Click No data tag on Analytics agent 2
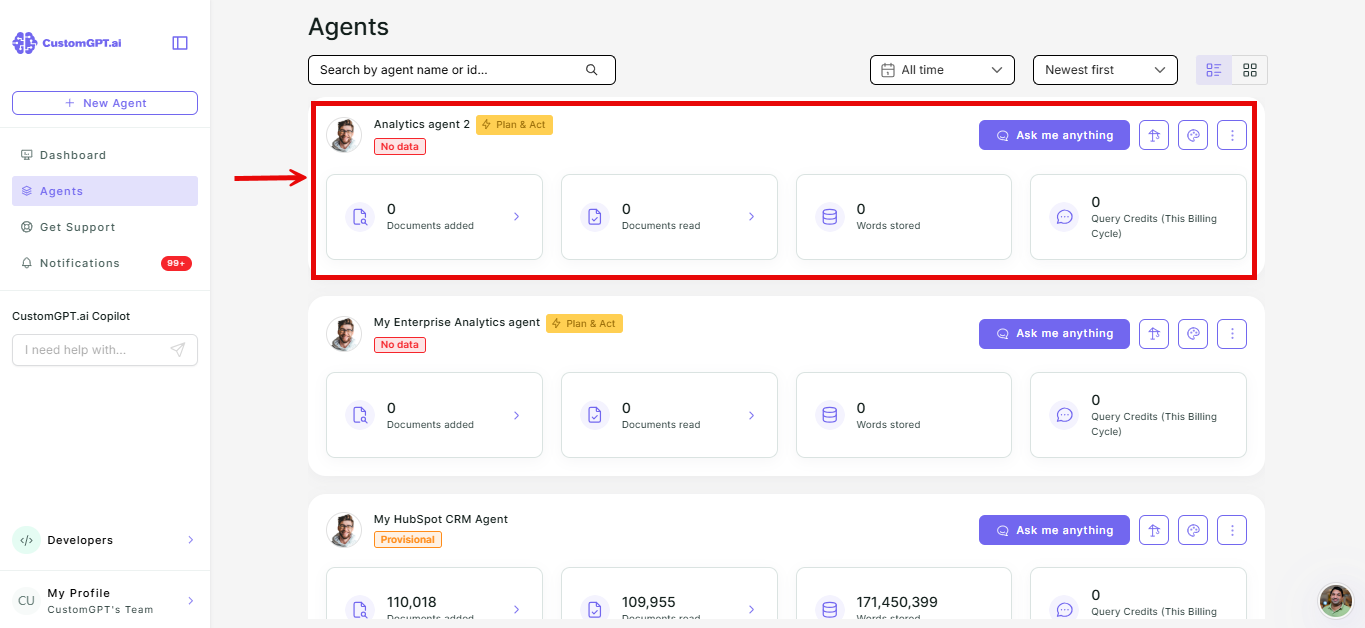 point(400,147)
